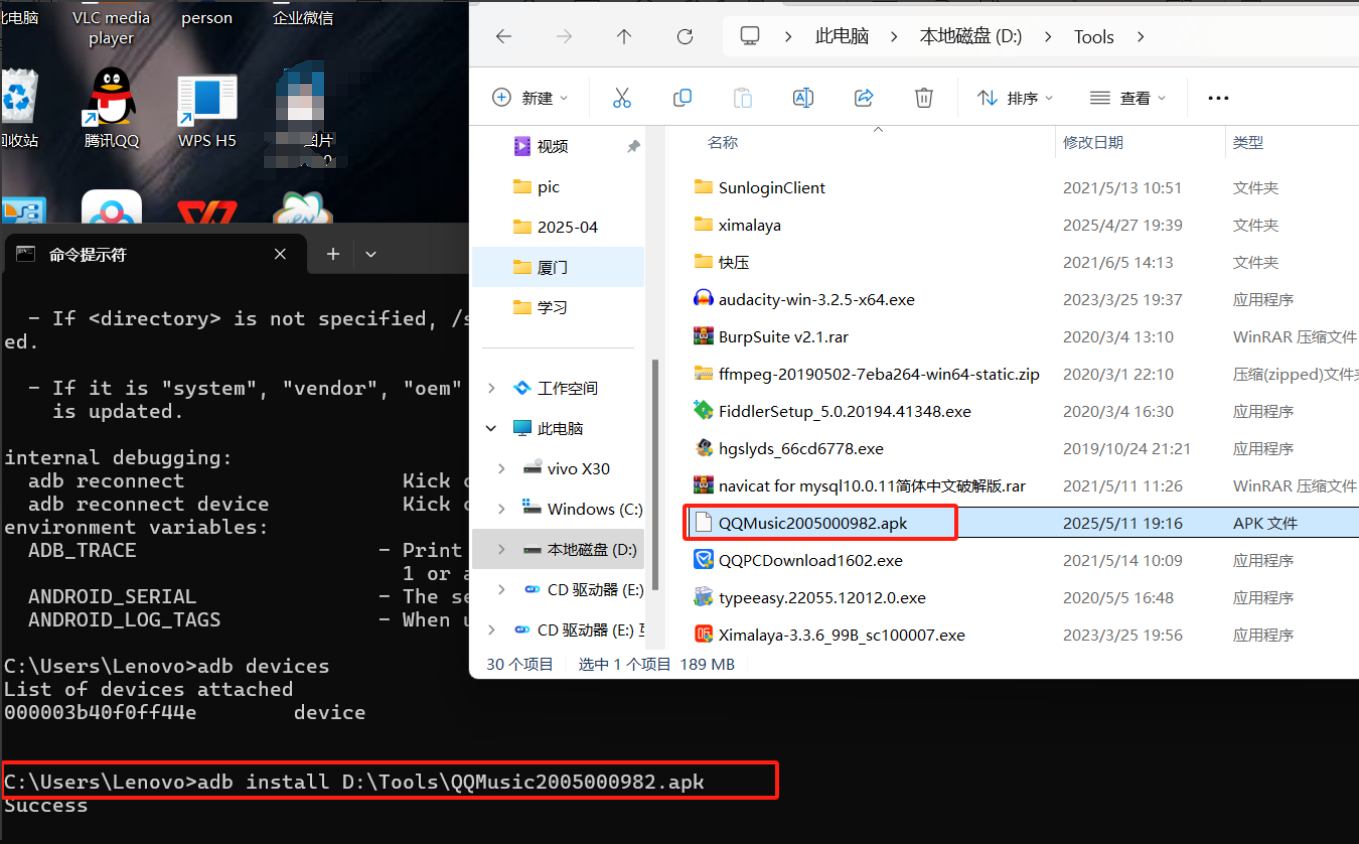The width and height of the screenshot is (1359, 844).
Task: Expand the chevron after Tools breadcrumb
Action: coord(1140,37)
